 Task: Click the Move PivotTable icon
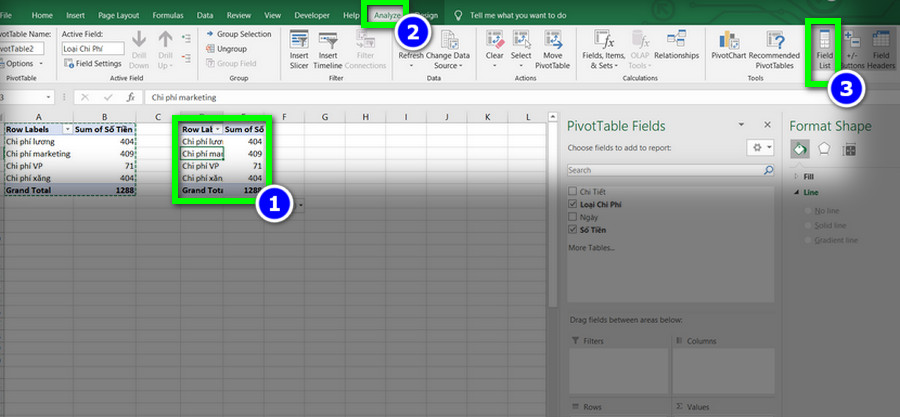click(x=553, y=40)
